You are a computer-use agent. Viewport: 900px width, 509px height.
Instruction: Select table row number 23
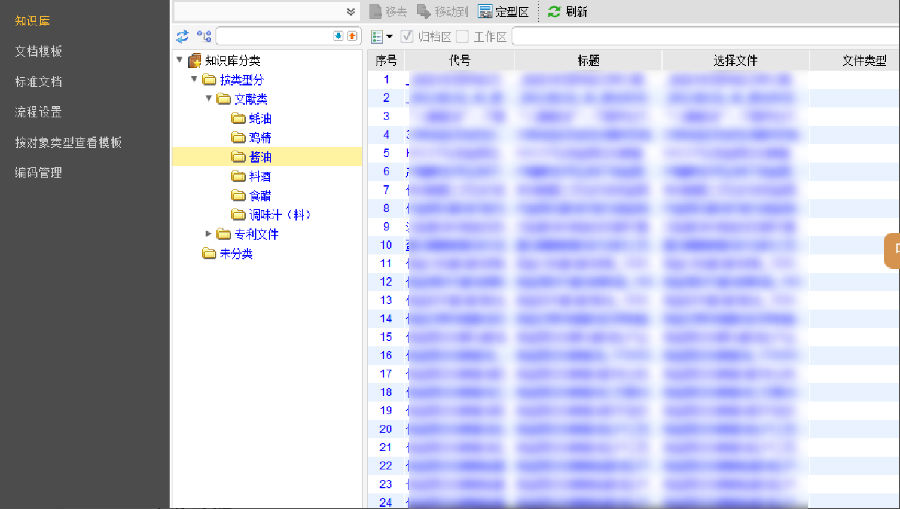634,484
